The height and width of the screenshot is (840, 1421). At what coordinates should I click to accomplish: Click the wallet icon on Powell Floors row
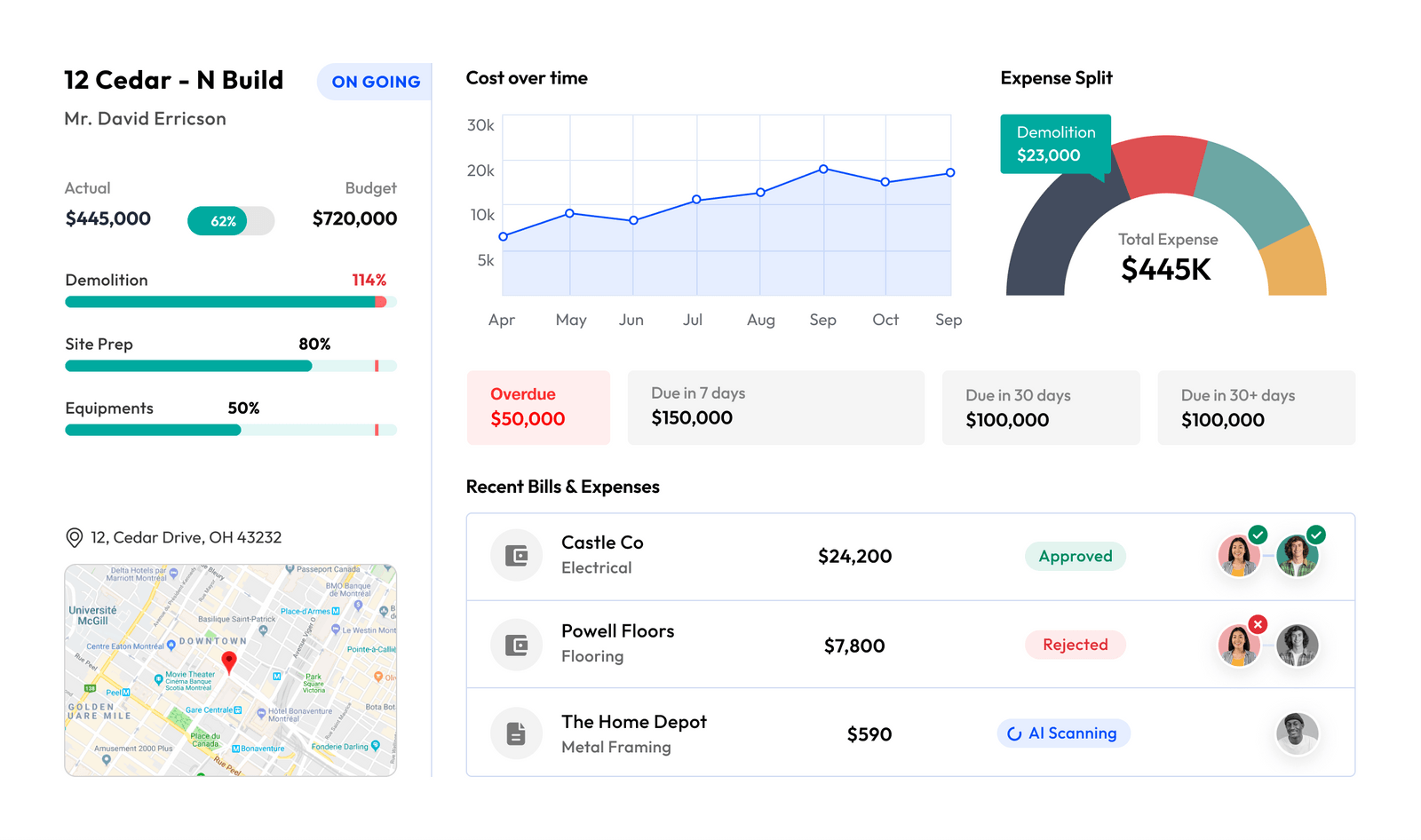pyautogui.click(x=516, y=645)
